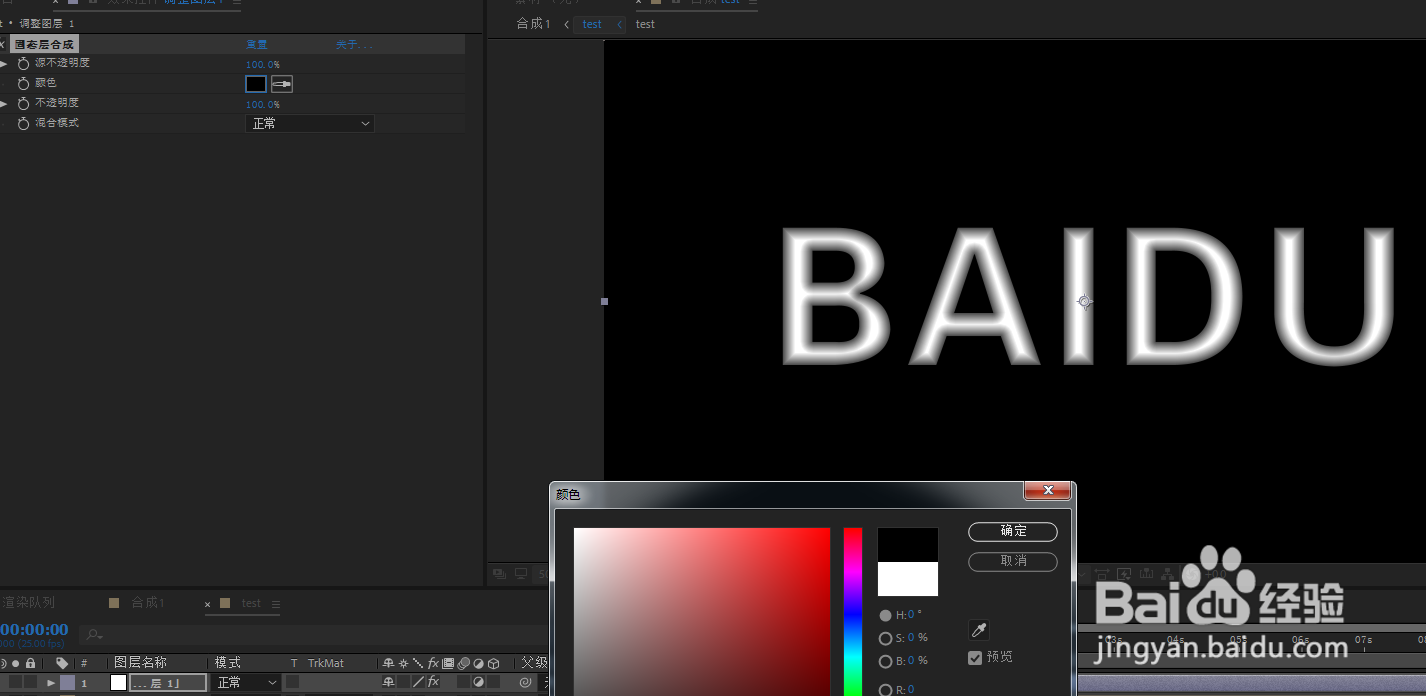Click collapse transformations column header icon
Image resolution: width=1426 pixels, height=696 pixels.
[403, 663]
